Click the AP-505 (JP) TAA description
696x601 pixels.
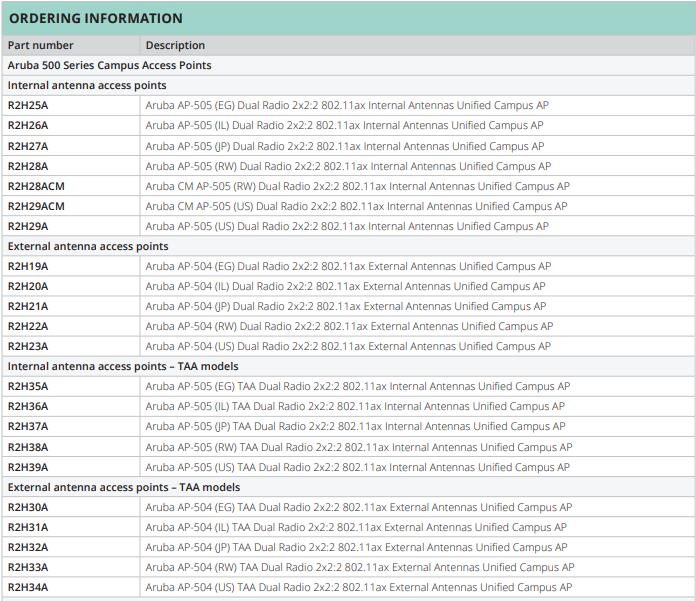[x=356, y=427]
